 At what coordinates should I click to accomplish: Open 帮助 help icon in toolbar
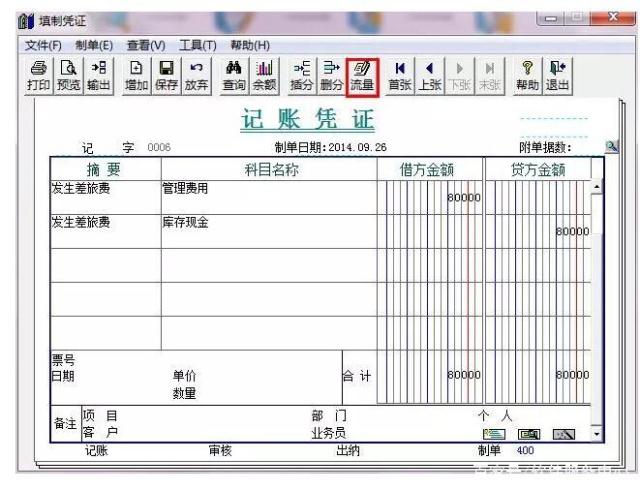[527, 76]
